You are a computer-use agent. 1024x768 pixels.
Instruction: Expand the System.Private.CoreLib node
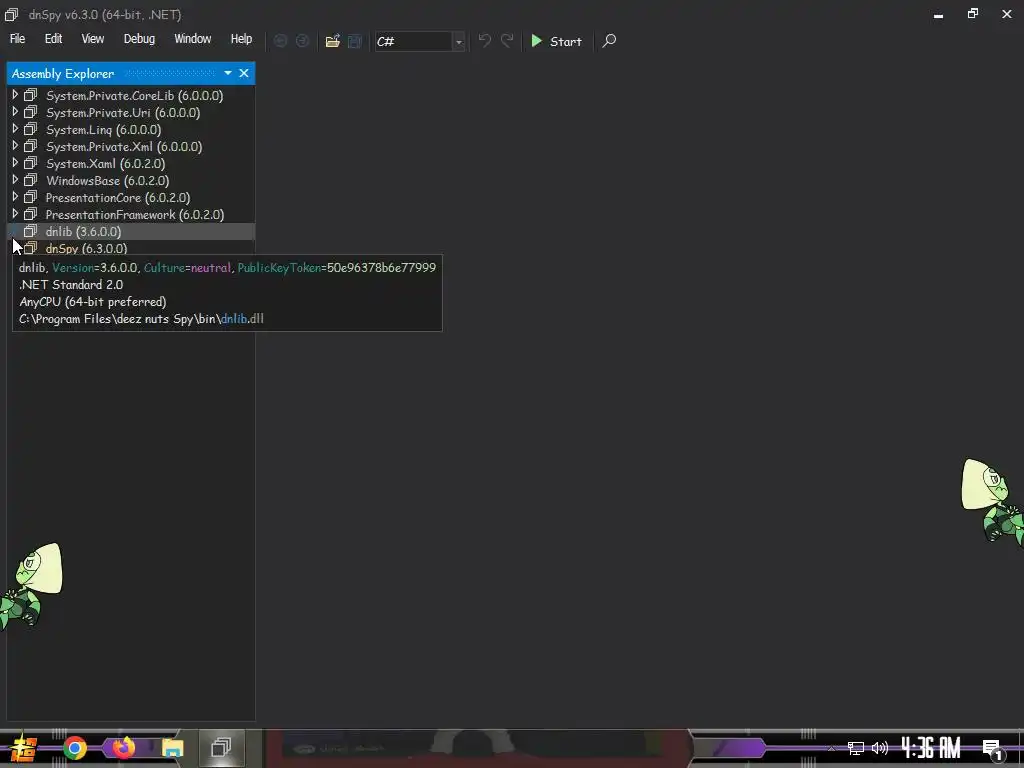click(x=15, y=95)
